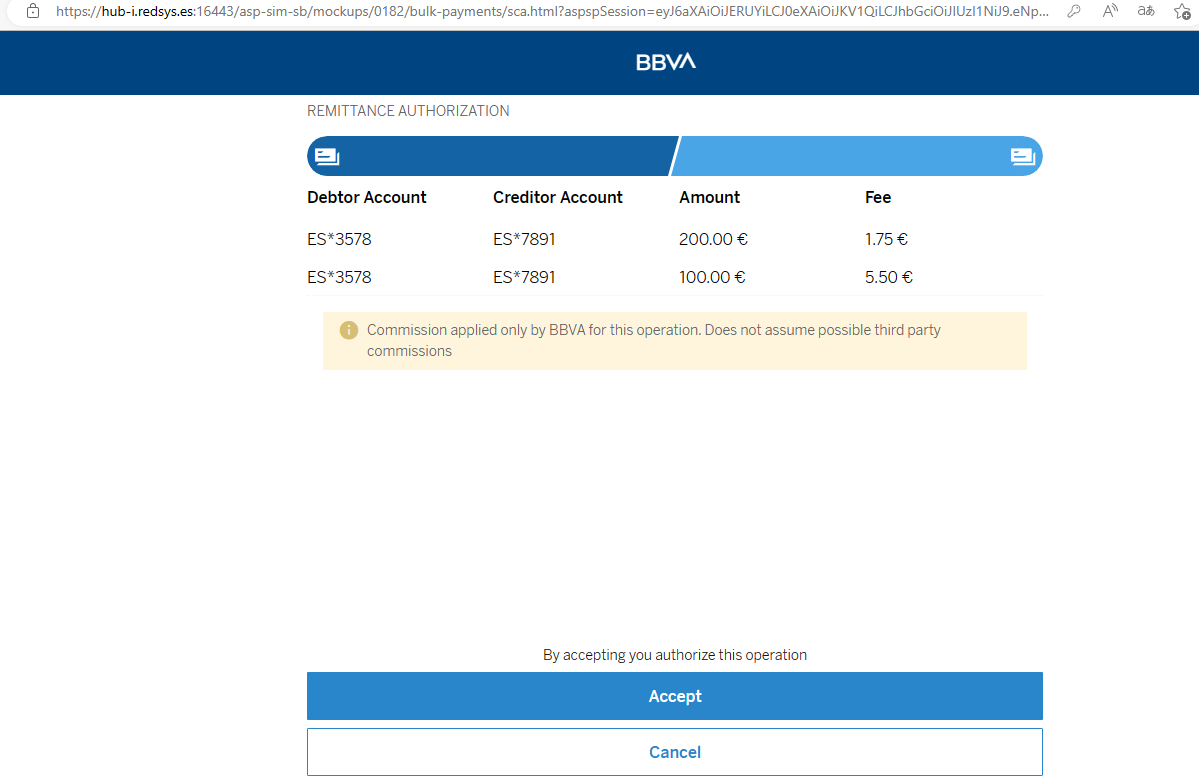Select the light blue progress segment
The width and height of the screenshot is (1199, 780).
(x=860, y=156)
